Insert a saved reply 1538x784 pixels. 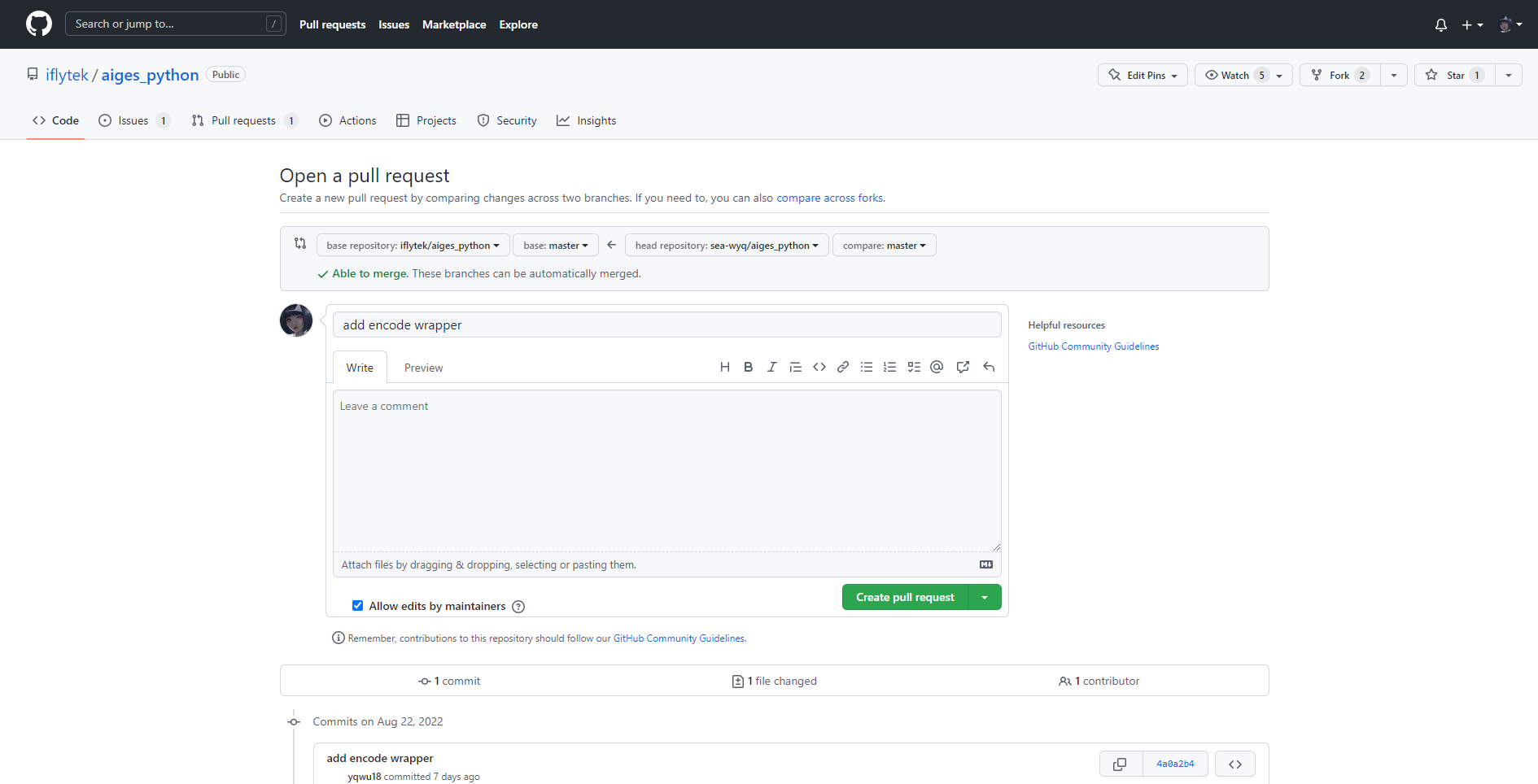click(989, 367)
